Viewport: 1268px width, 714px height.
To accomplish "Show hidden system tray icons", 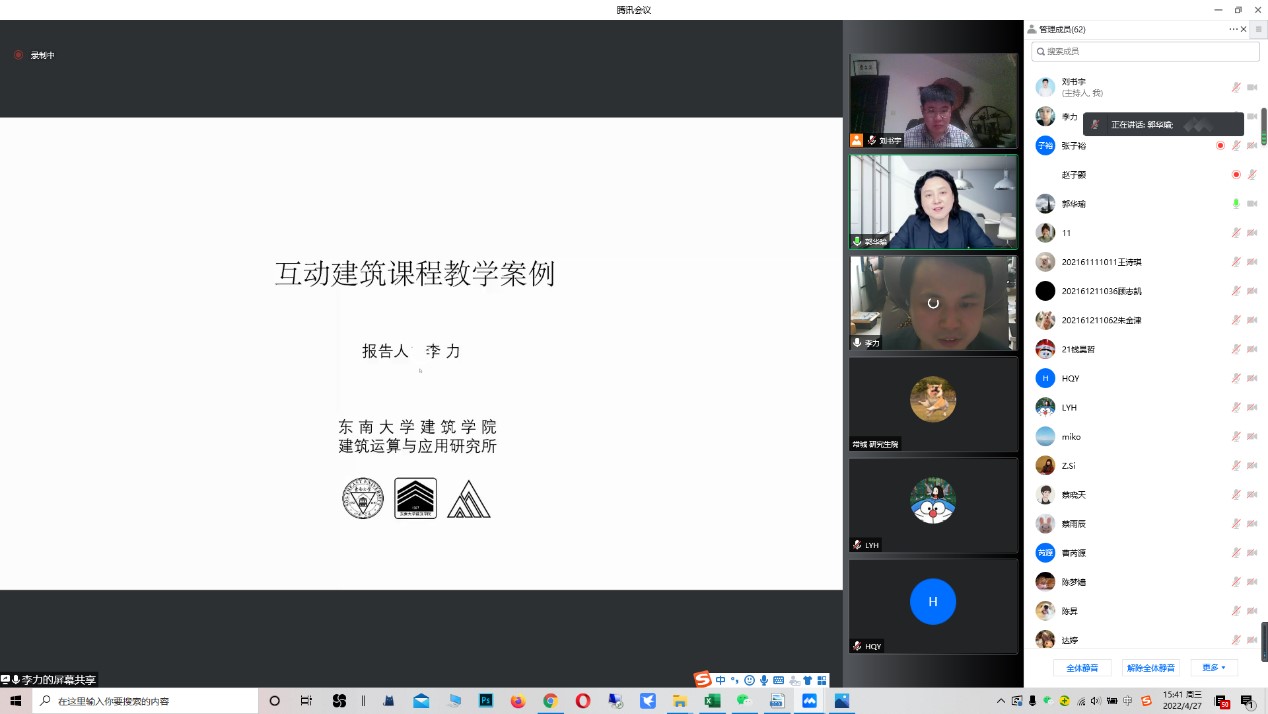I will tap(1001, 701).
